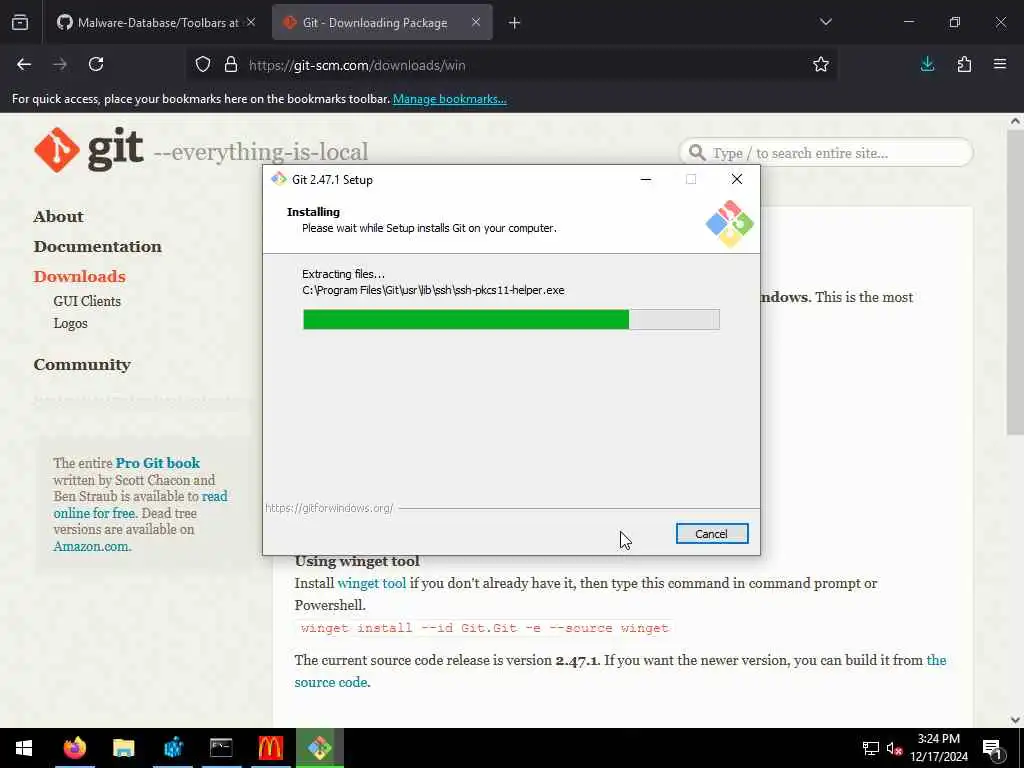1024x768 pixels.
Task: Click the Git Setup taskbar icon
Action: click(x=319, y=748)
